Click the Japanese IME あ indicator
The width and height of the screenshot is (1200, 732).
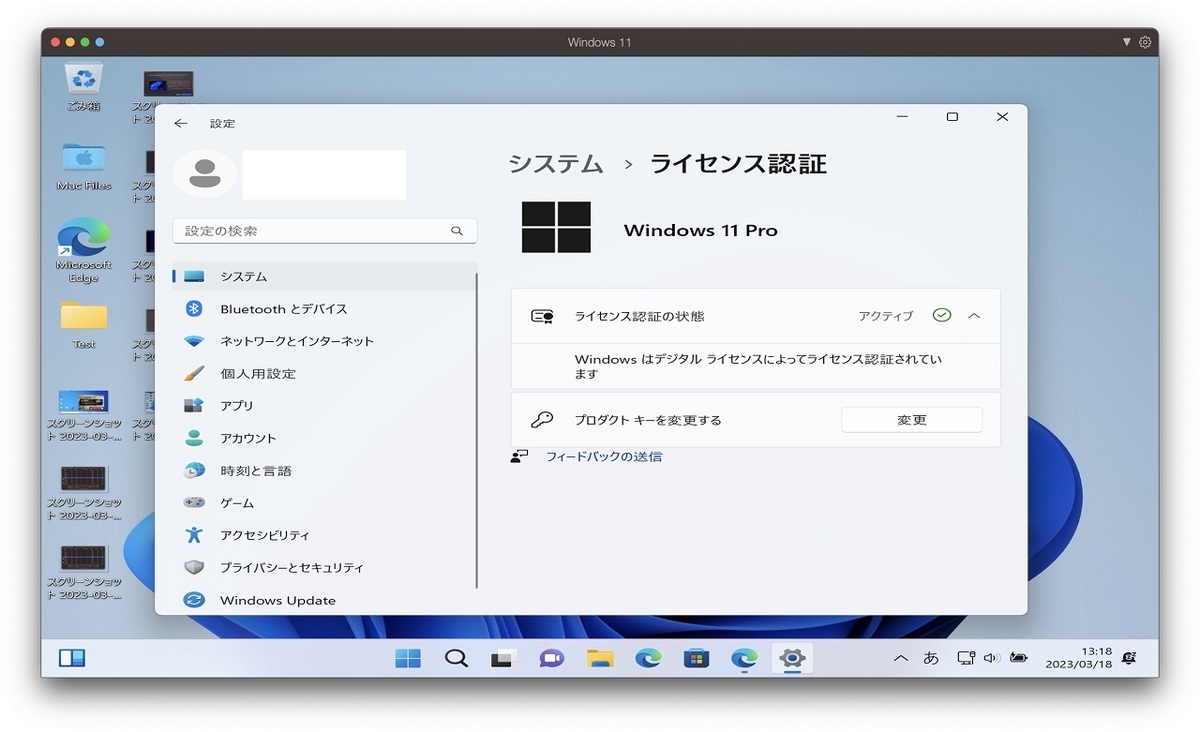pyautogui.click(x=931, y=658)
